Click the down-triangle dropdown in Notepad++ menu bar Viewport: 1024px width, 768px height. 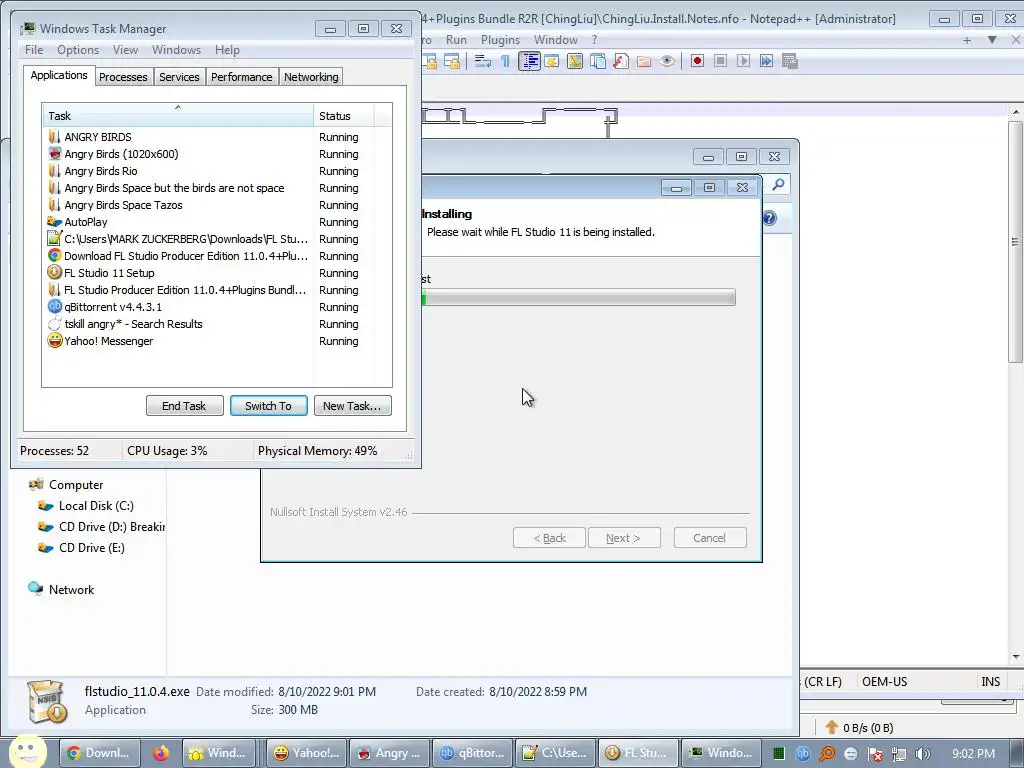992,40
